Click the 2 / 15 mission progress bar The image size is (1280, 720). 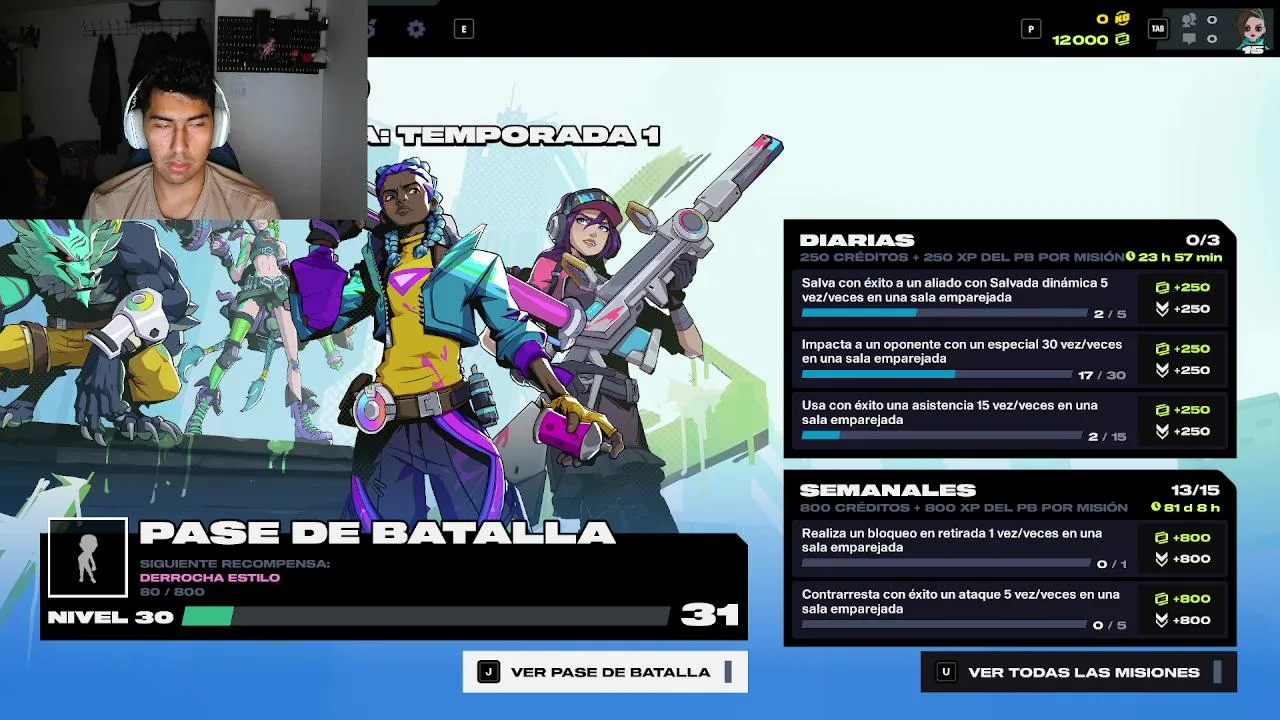942,435
